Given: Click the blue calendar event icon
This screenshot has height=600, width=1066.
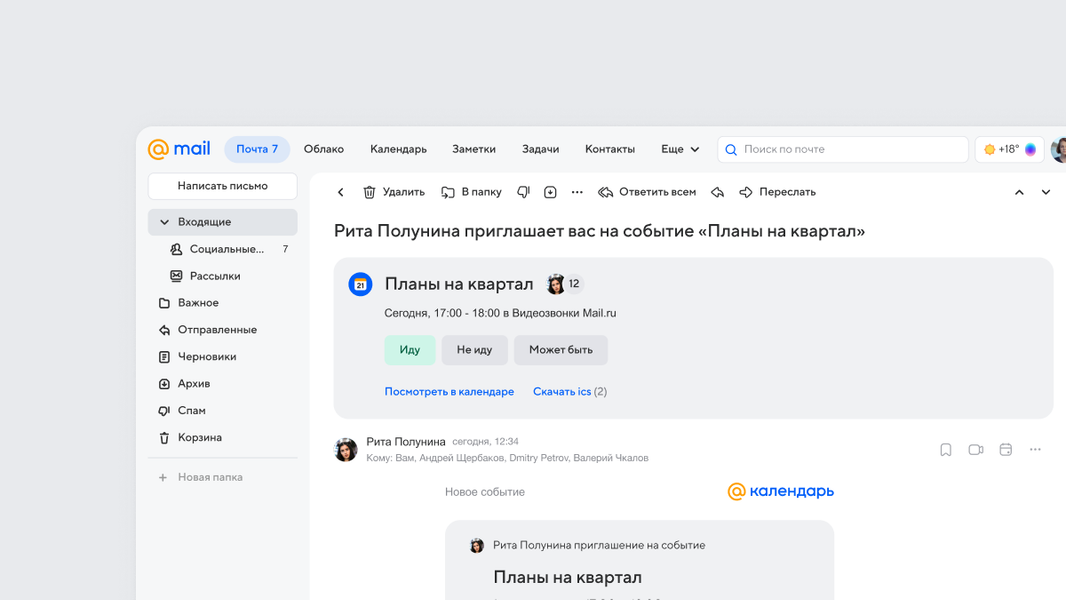Looking at the screenshot, I should pos(360,284).
